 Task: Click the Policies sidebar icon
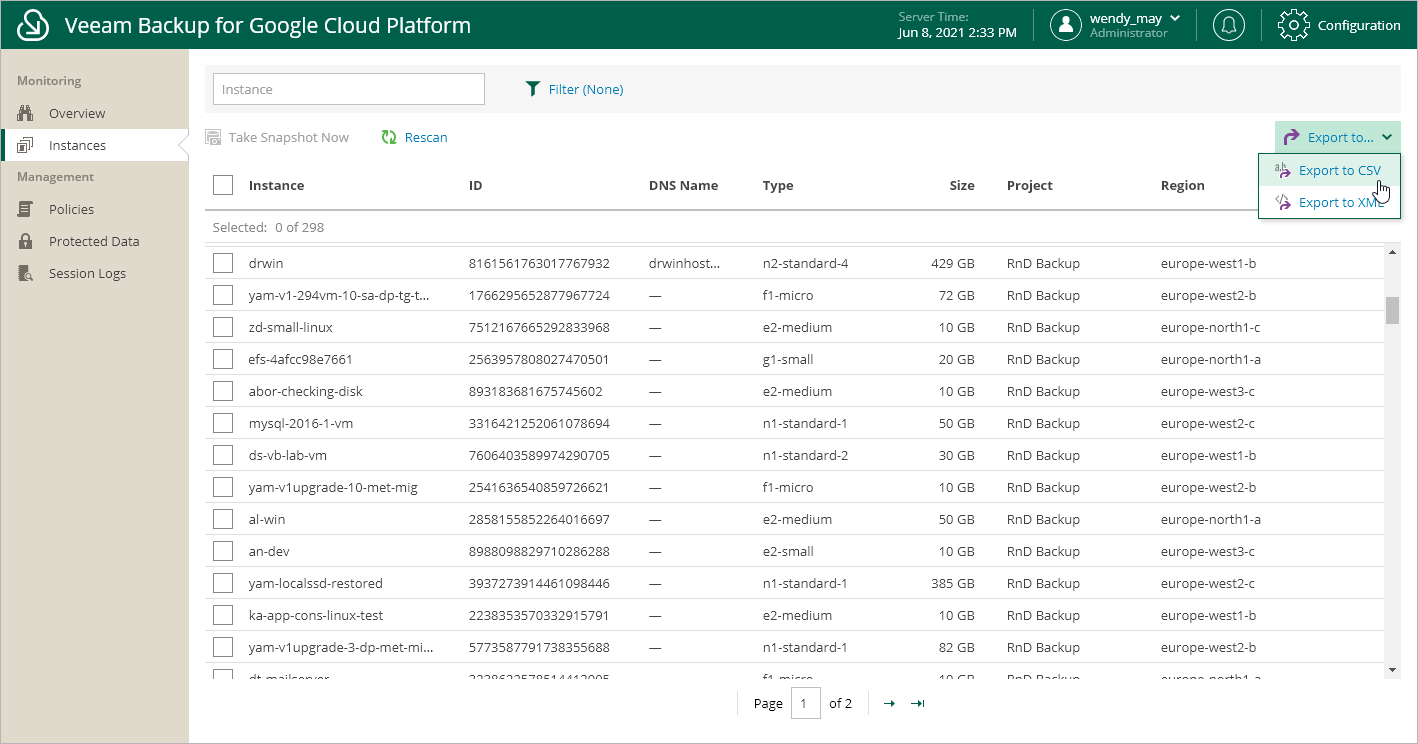click(x=26, y=209)
